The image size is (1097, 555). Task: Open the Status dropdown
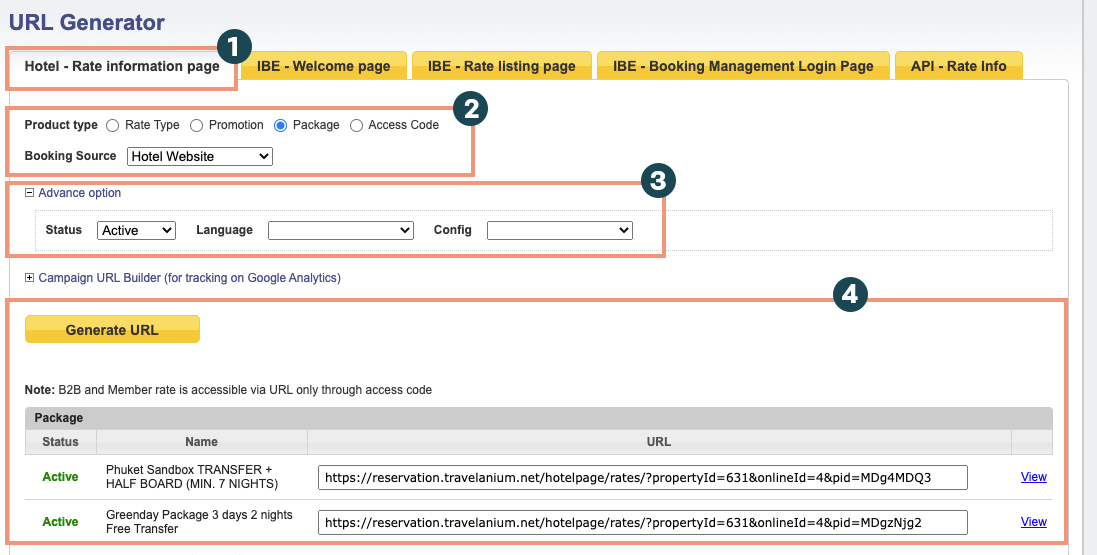click(x=137, y=230)
